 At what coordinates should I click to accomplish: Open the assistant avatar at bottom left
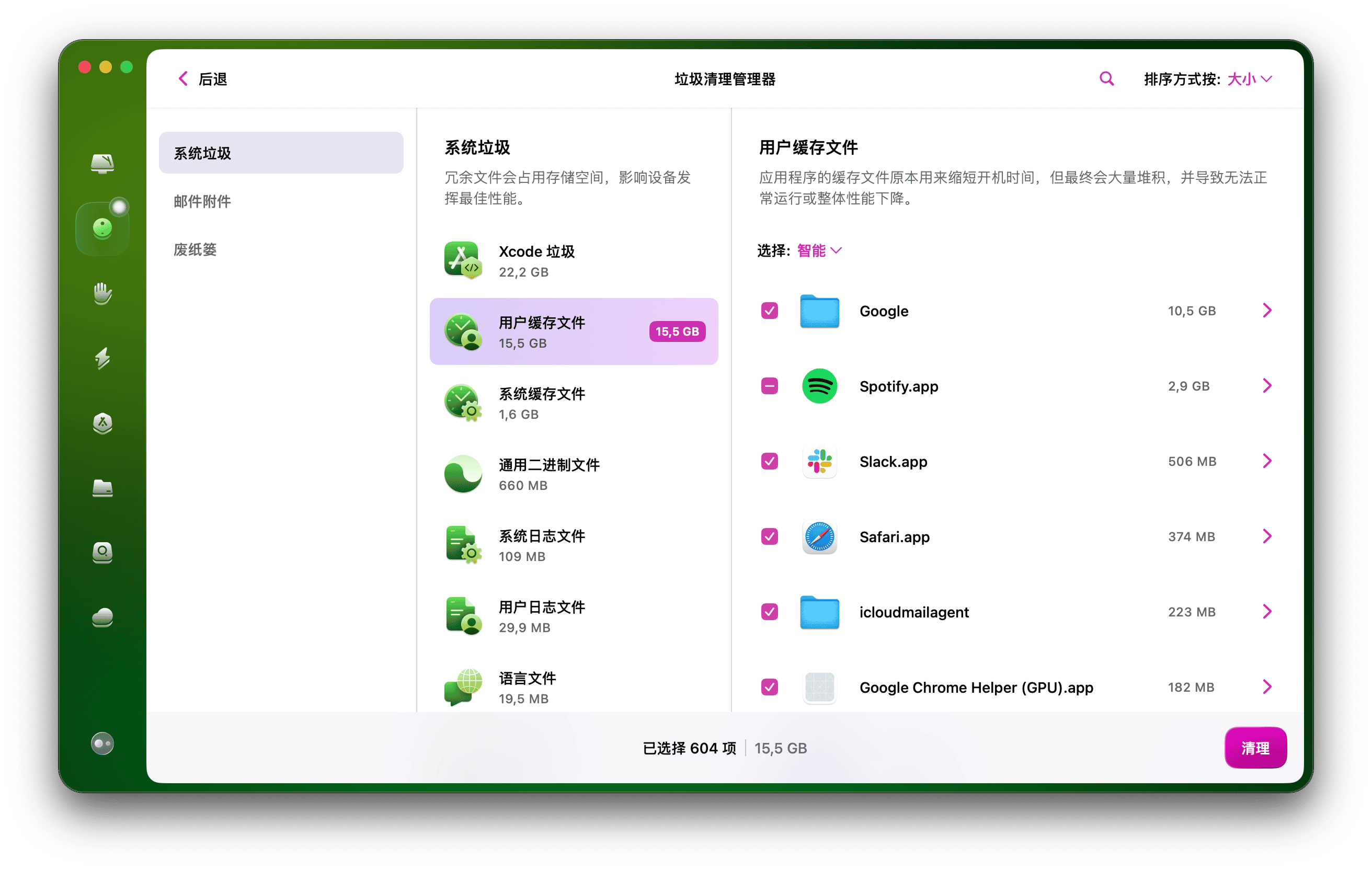(x=102, y=743)
